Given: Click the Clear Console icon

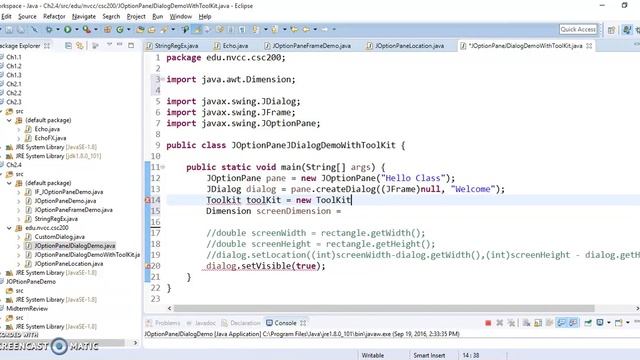Looking at the screenshot, I should point(526,323).
